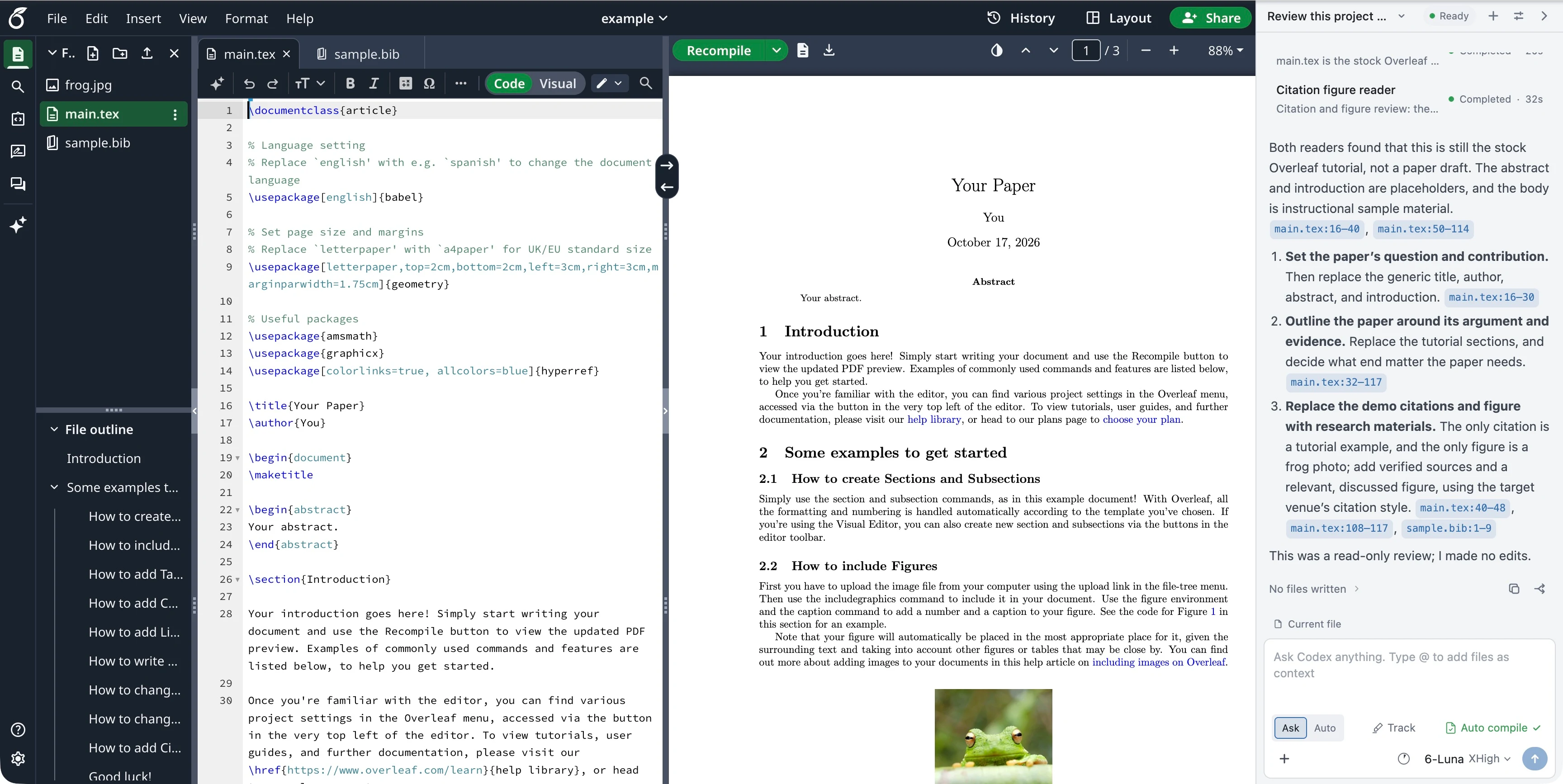Open the View menu
This screenshot has height=784, width=1563.
[x=192, y=18]
